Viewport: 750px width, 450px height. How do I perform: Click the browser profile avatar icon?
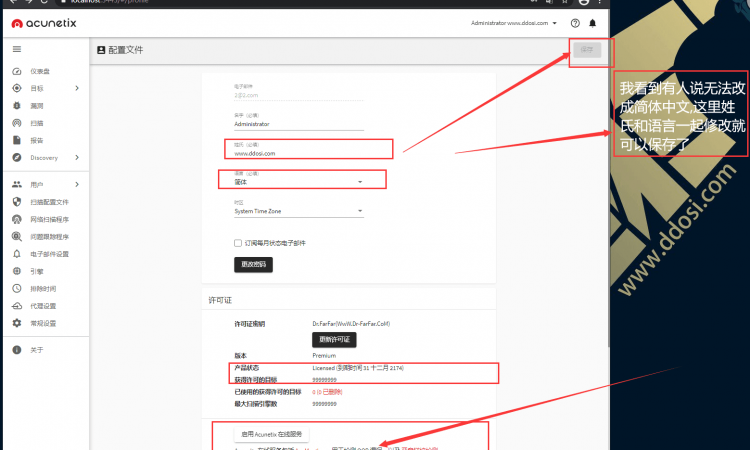pyautogui.click(x=584, y=2)
